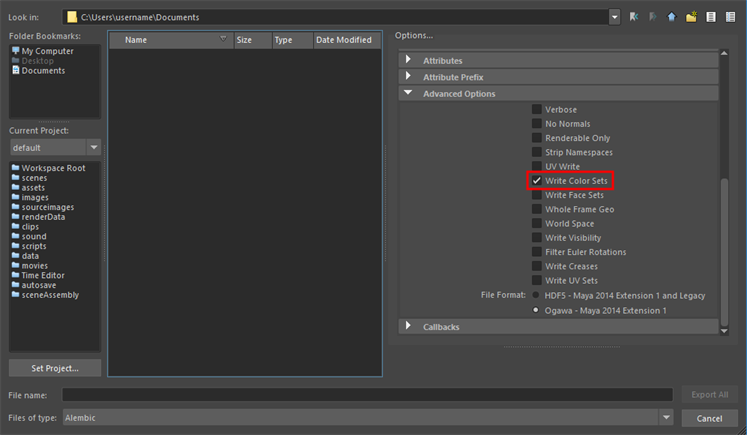Enable Write Creases checkbox
Viewport: 747px width, 435px height.
click(536, 266)
